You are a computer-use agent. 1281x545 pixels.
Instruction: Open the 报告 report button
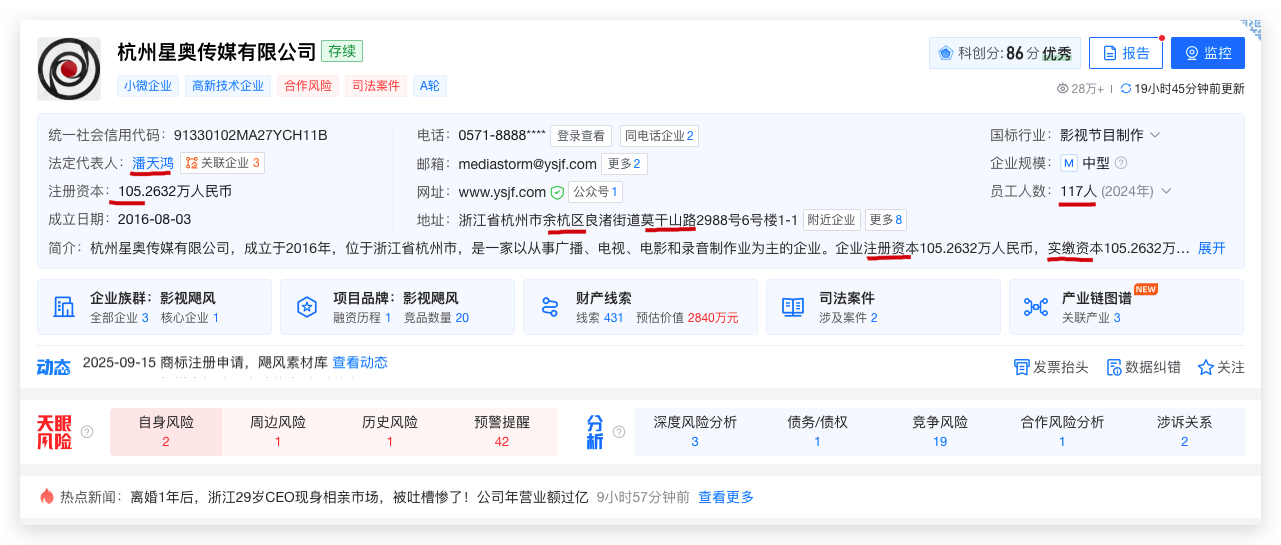[x=1126, y=53]
